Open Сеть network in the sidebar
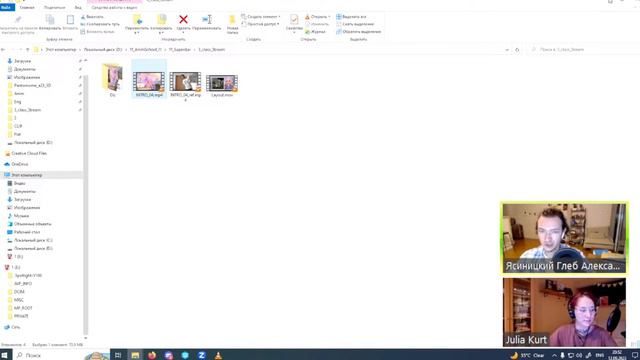 coord(16,327)
